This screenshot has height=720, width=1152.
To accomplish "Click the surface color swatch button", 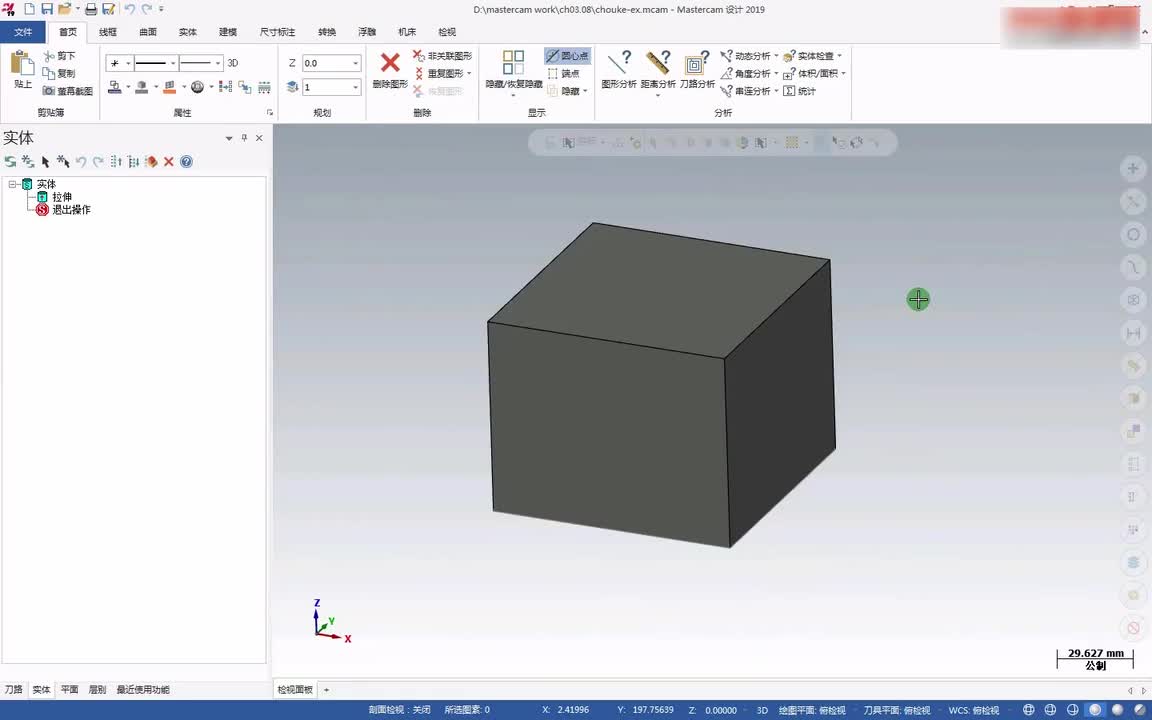I will click(x=170, y=87).
